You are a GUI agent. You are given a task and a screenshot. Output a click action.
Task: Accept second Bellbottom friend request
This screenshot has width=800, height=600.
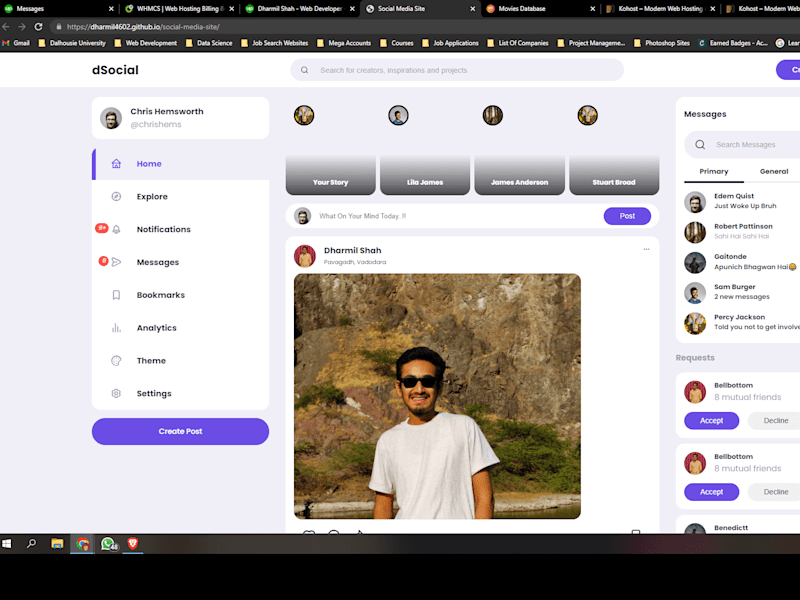click(711, 492)
